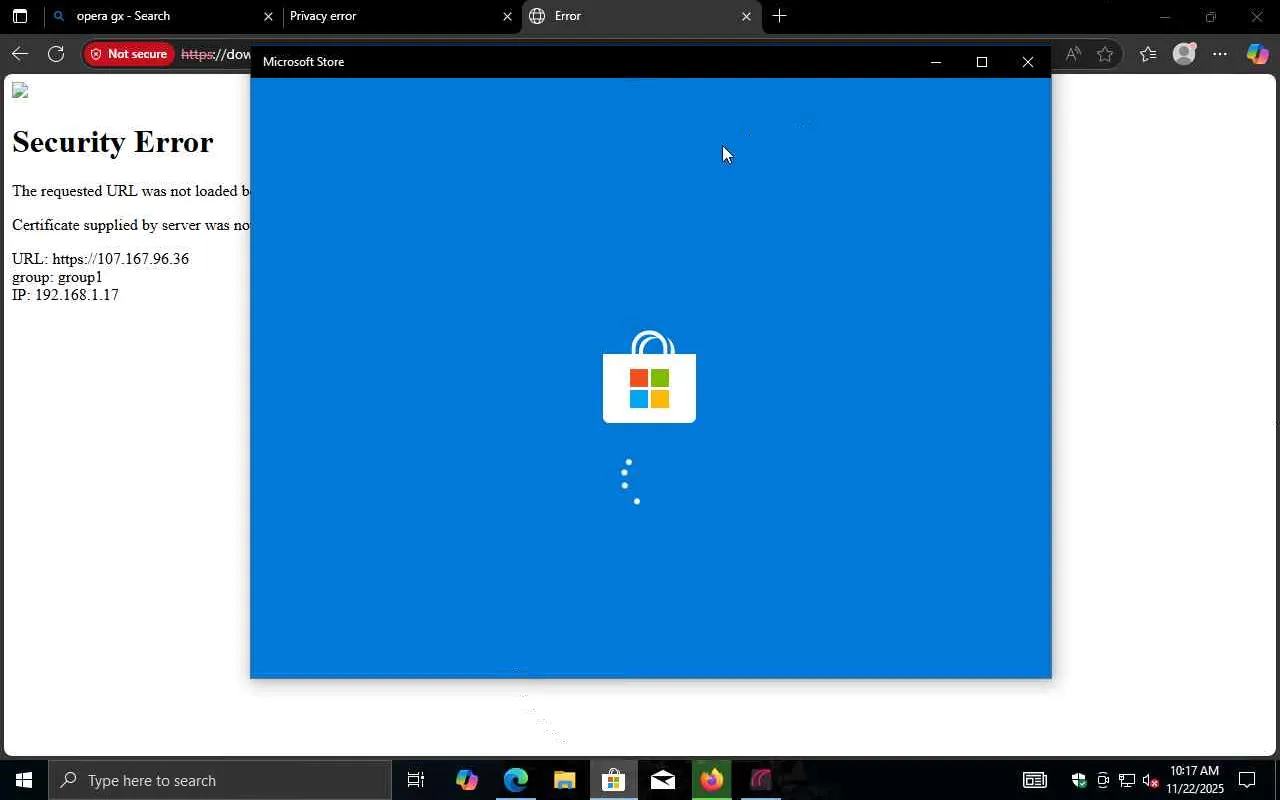Click the "Type here to search" box
This screenshot has height=800, width=1280.
220,780
